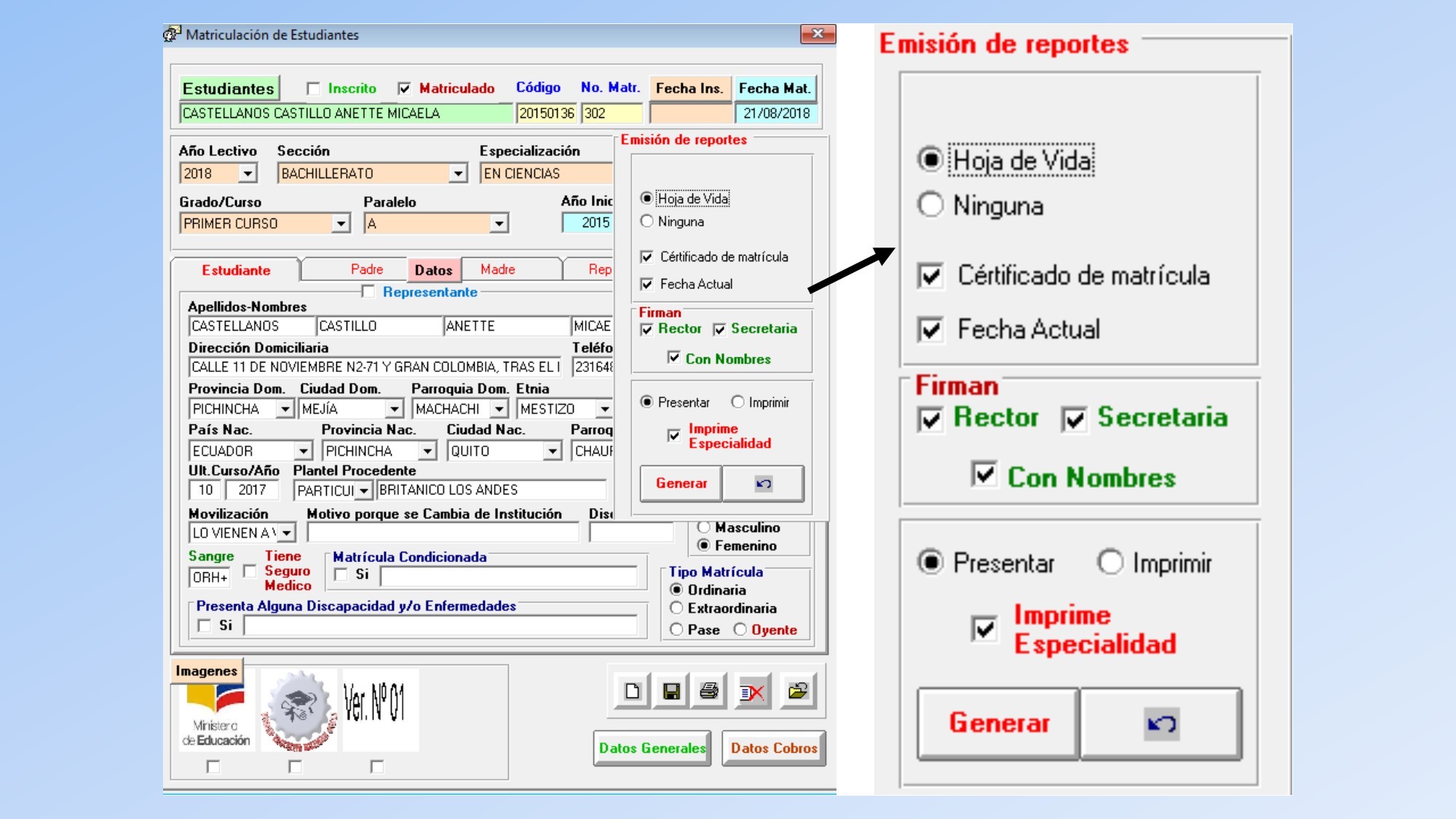Click the Dirección Domiciliaria address field

tap(375, 367)
